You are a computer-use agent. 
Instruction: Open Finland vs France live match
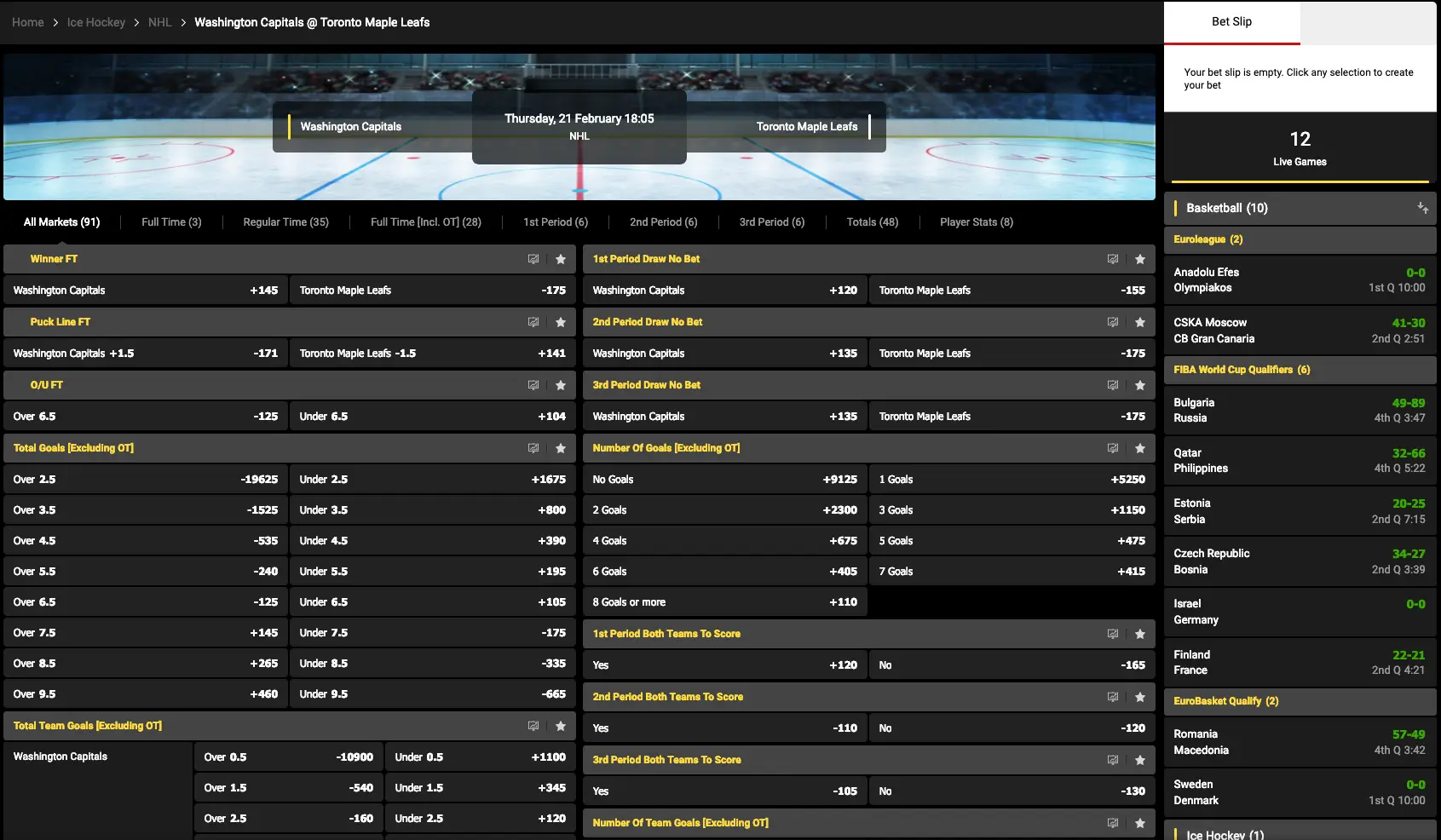(1300, 663)
